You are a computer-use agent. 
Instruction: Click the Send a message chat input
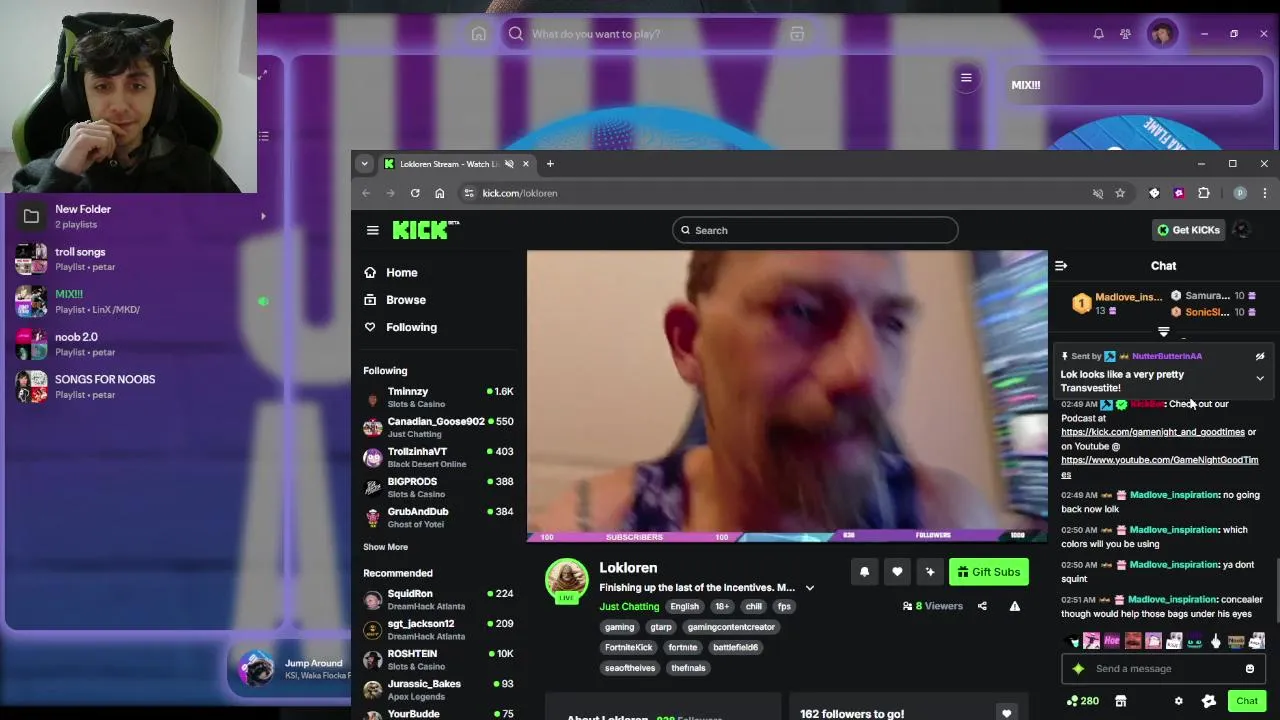[x=1163, y=669]
